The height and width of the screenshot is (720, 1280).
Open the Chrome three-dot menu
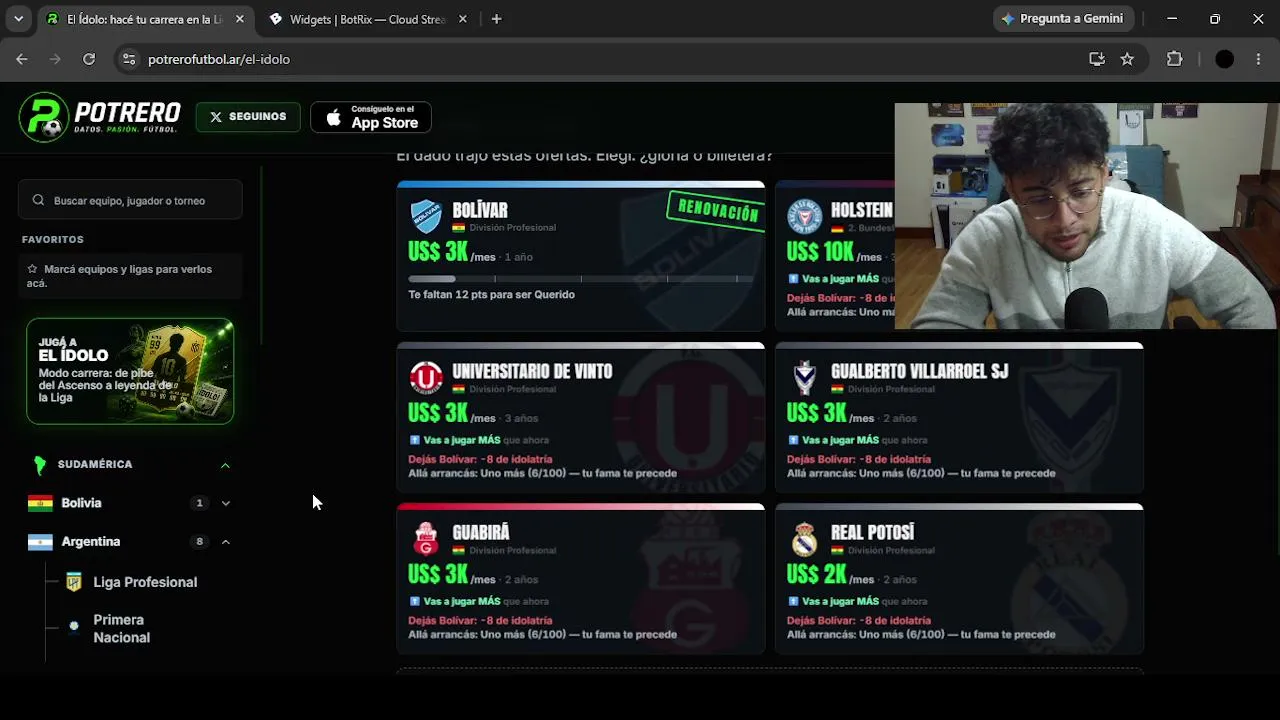click(x=1258, y=59)
